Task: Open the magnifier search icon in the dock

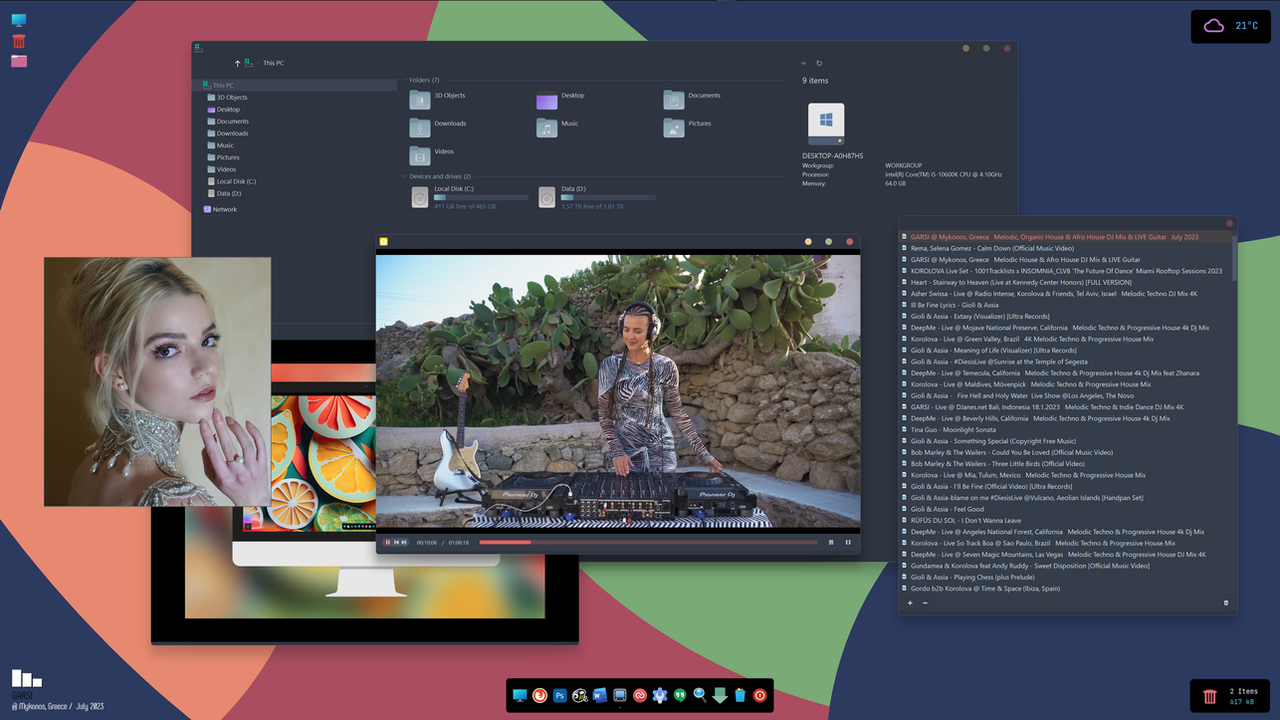Action: pos(700,695)
